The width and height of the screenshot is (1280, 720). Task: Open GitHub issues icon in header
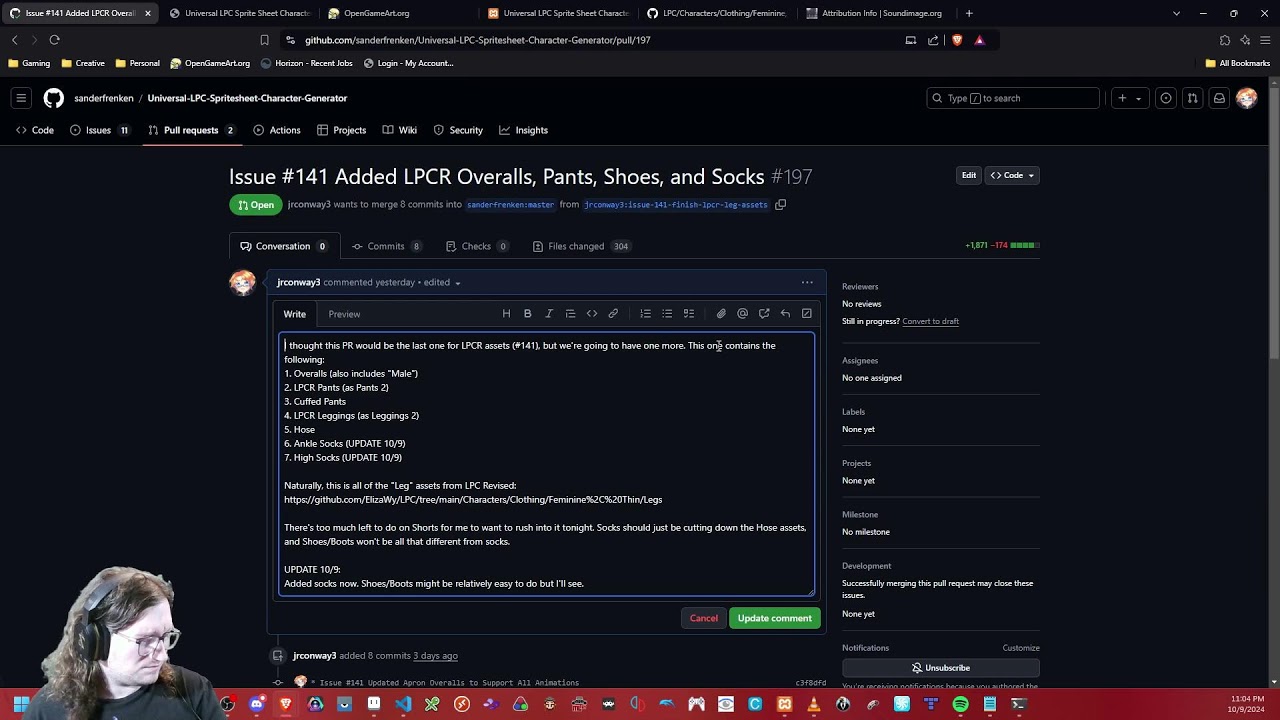pos(1166,98)
